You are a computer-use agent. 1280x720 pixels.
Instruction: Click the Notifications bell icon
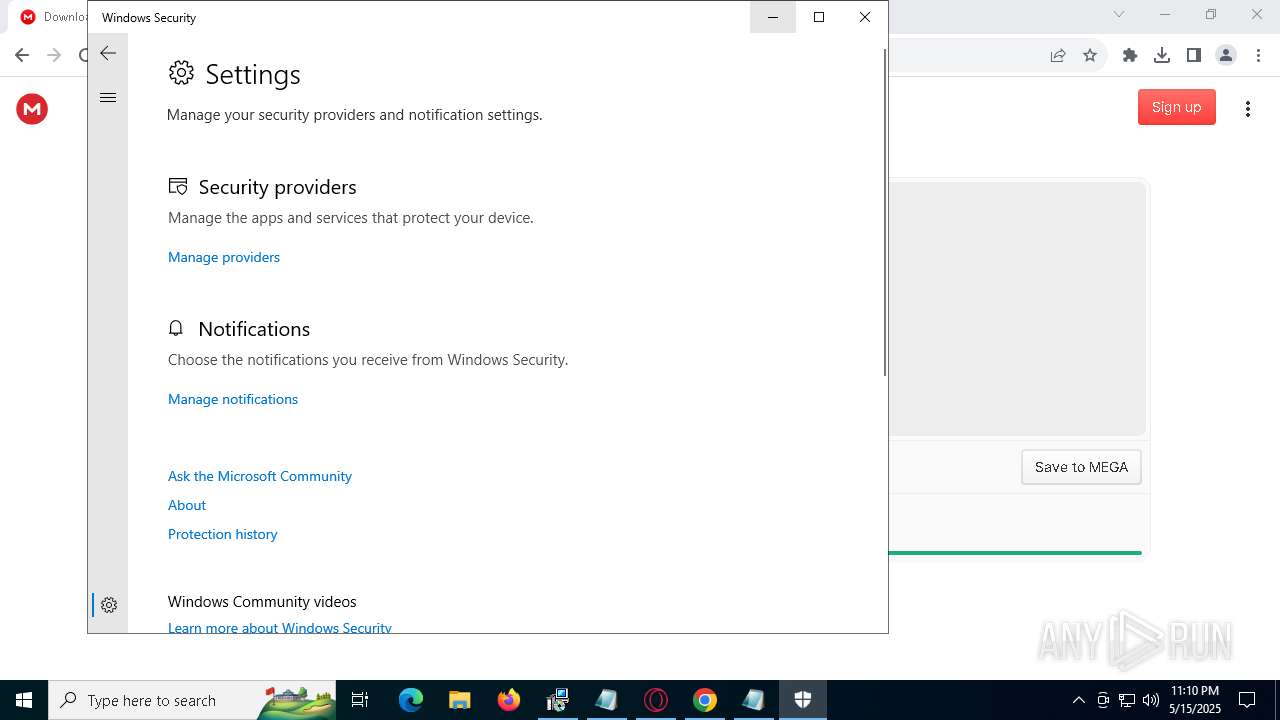pyautogui.click(x=176, y=328)
